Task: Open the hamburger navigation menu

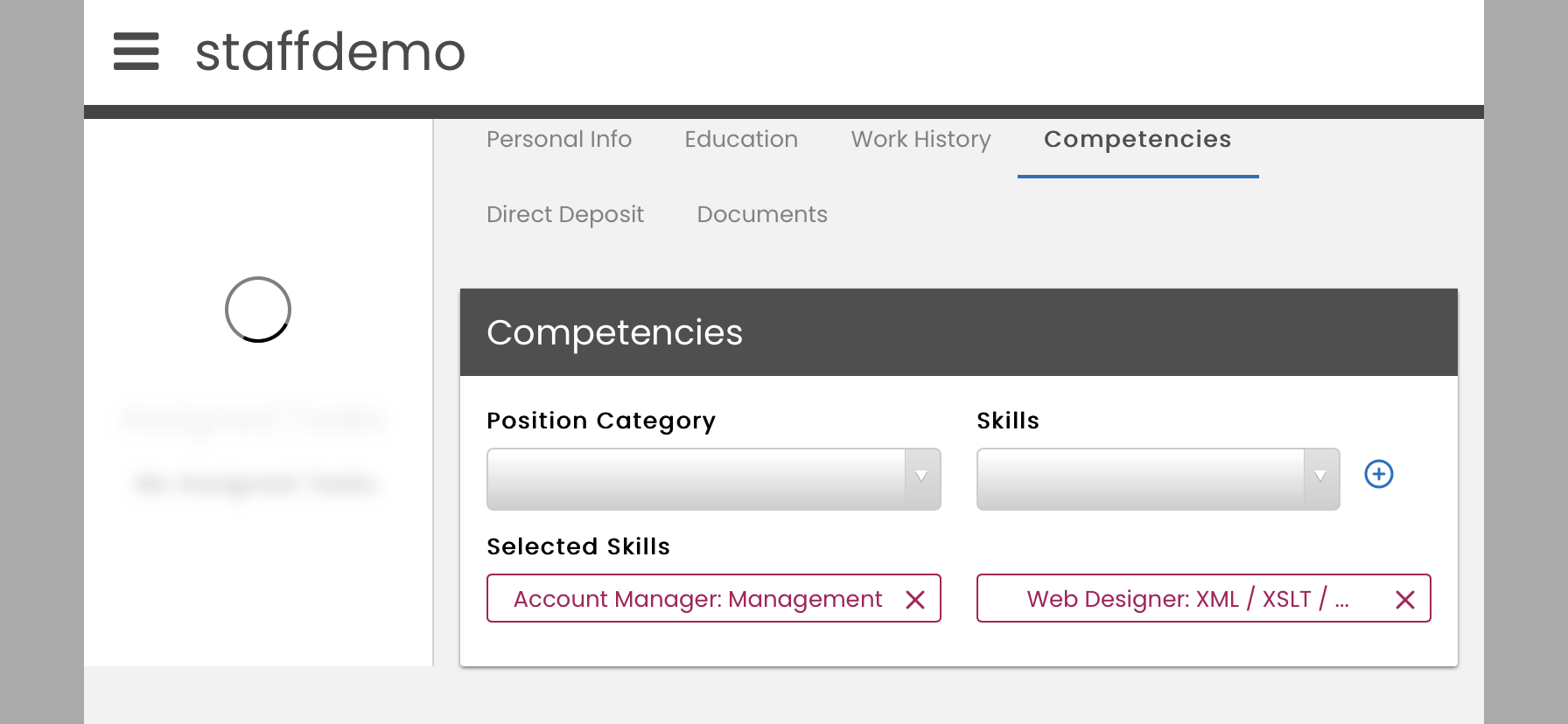Action: click(x=136, y=52)
